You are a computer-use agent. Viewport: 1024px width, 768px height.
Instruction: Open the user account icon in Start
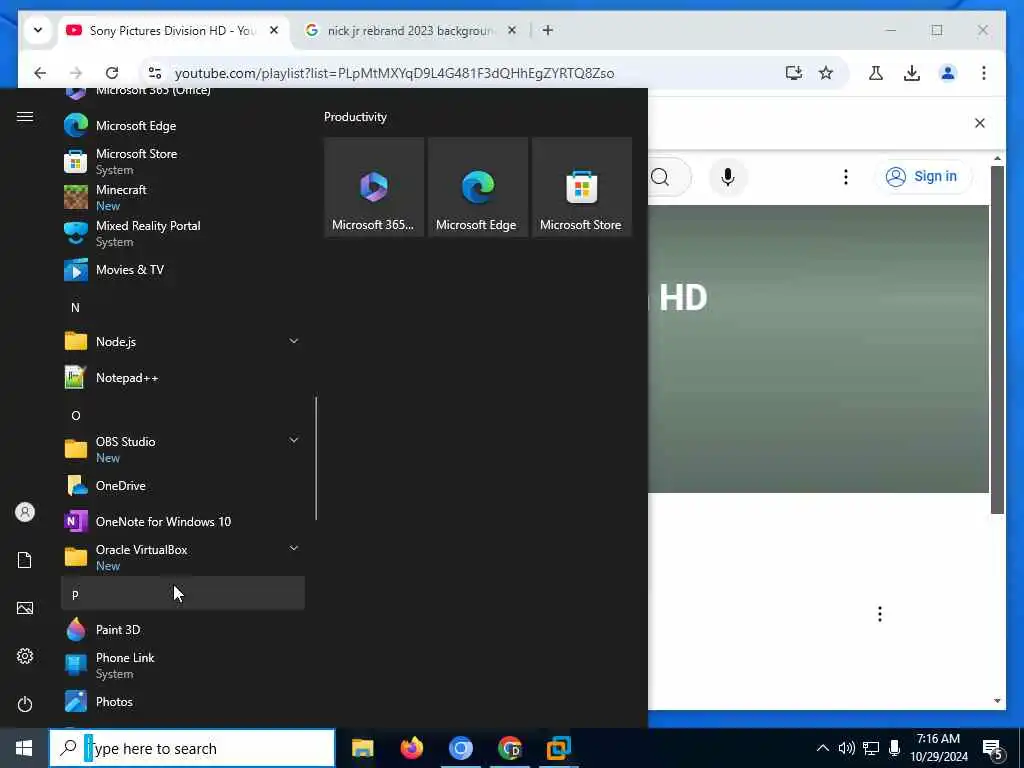(25, 512)
